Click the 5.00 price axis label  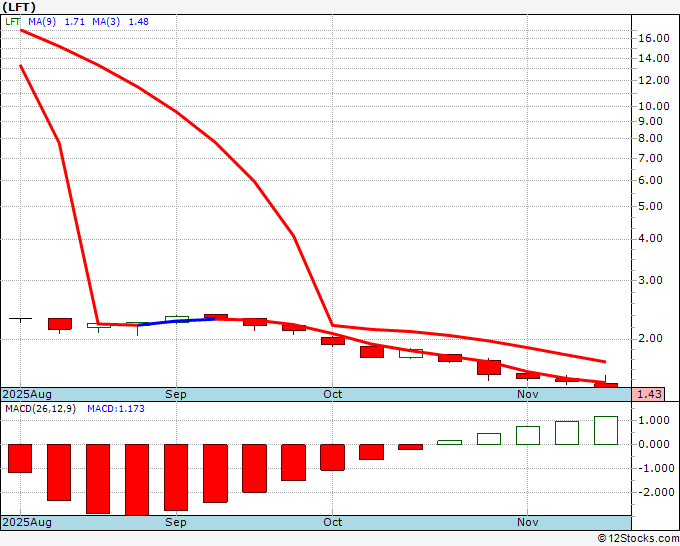click(651, 206)
